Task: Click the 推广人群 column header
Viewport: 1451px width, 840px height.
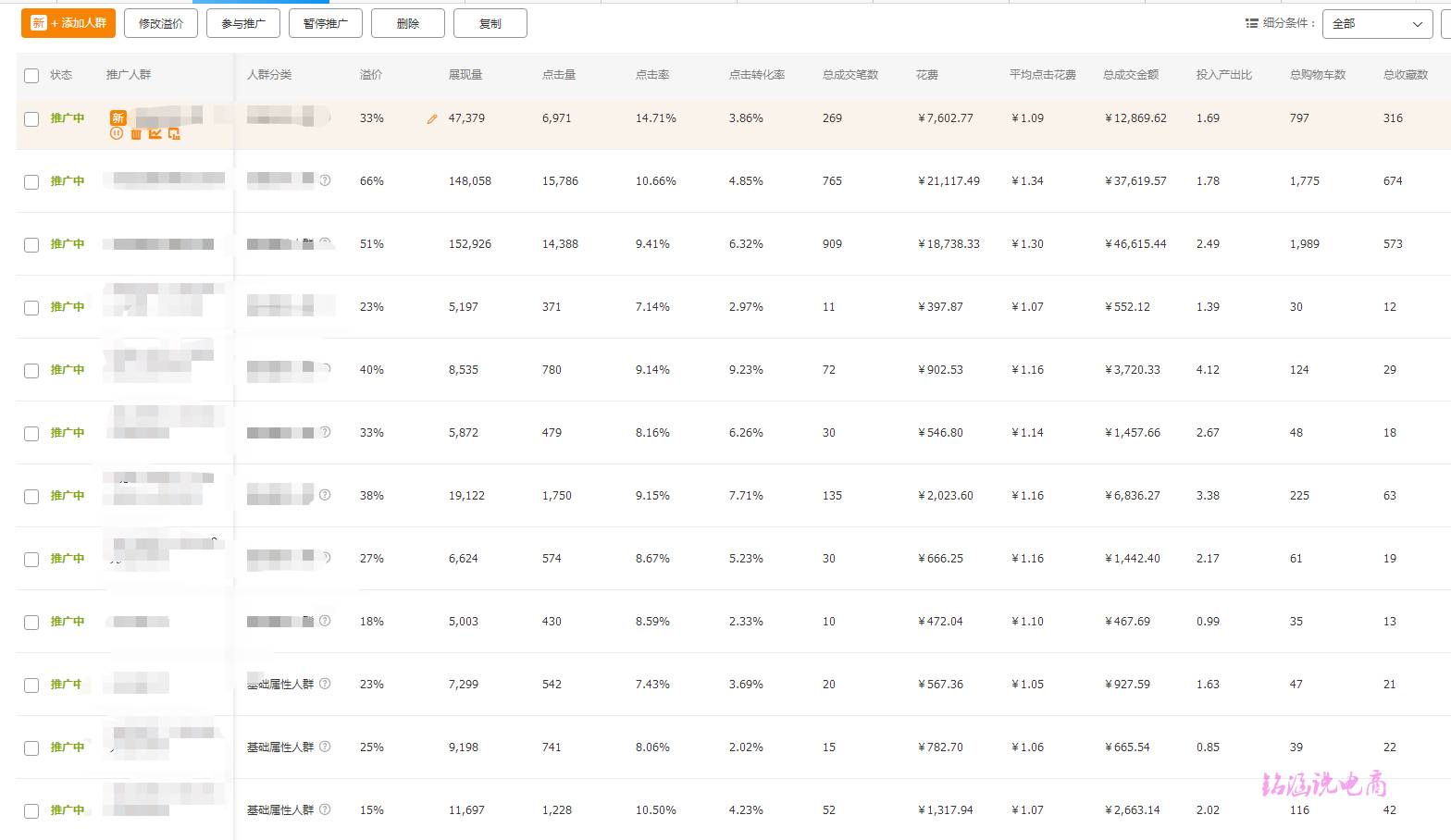Action: (129, 75)
